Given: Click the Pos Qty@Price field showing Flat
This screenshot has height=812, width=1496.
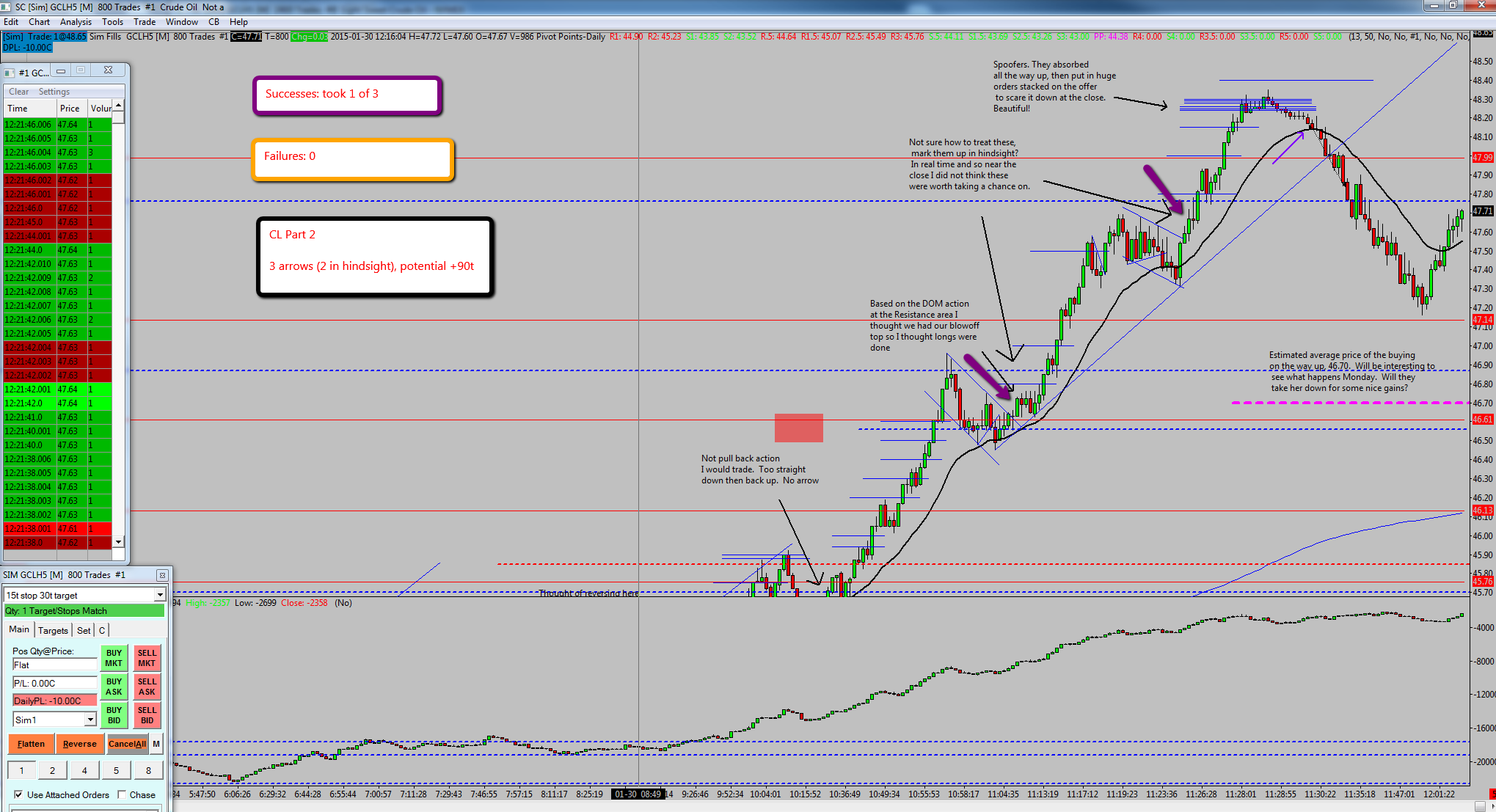Looking at the screenshot, I should click(54, 665).
